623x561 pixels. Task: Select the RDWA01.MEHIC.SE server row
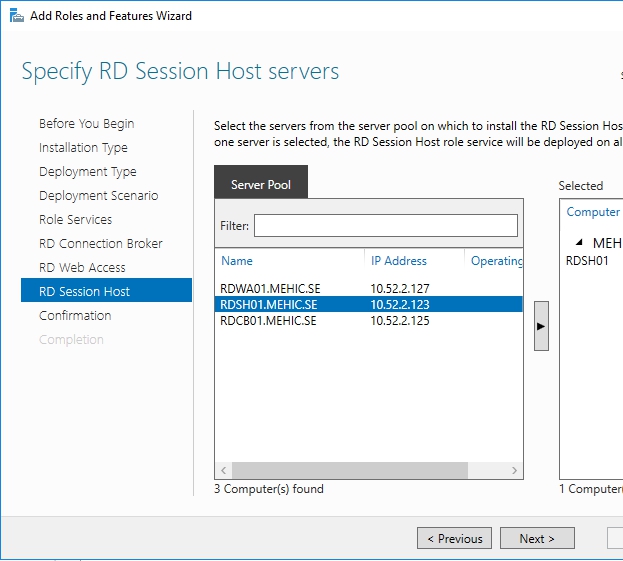click(x=268, y=289)
